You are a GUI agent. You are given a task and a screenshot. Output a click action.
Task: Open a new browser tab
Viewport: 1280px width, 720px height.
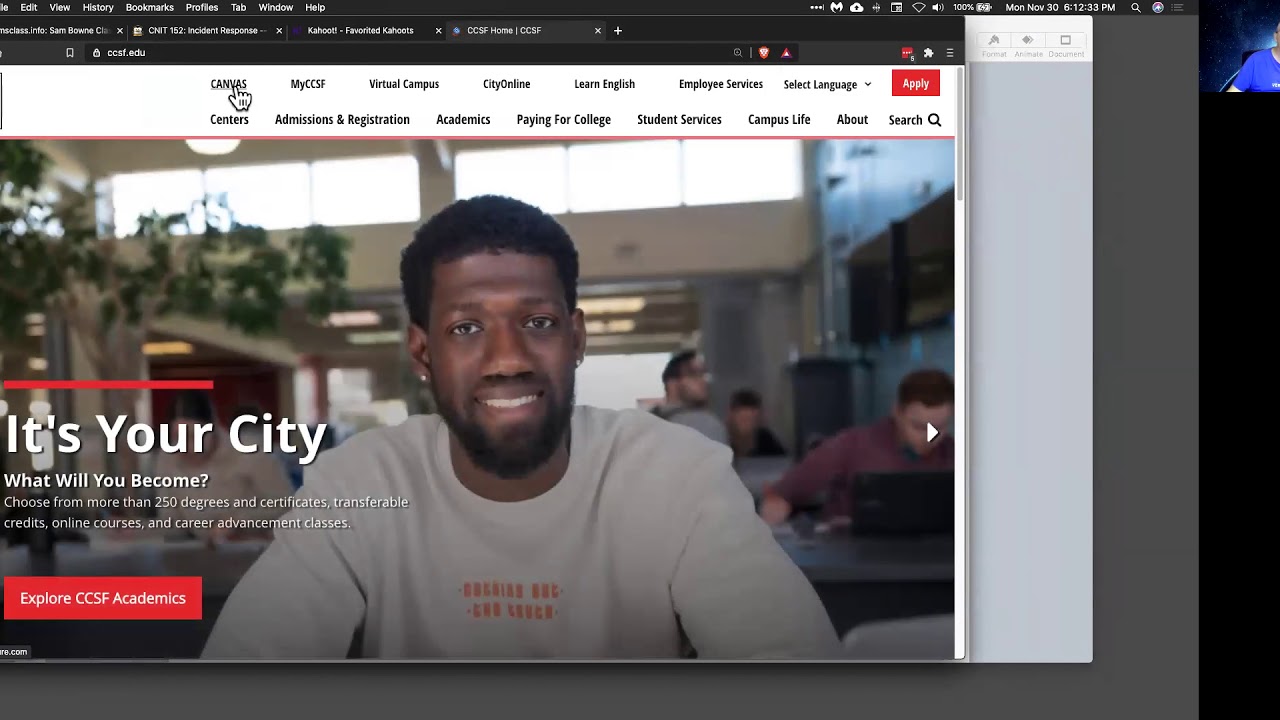tap(618, 30)
